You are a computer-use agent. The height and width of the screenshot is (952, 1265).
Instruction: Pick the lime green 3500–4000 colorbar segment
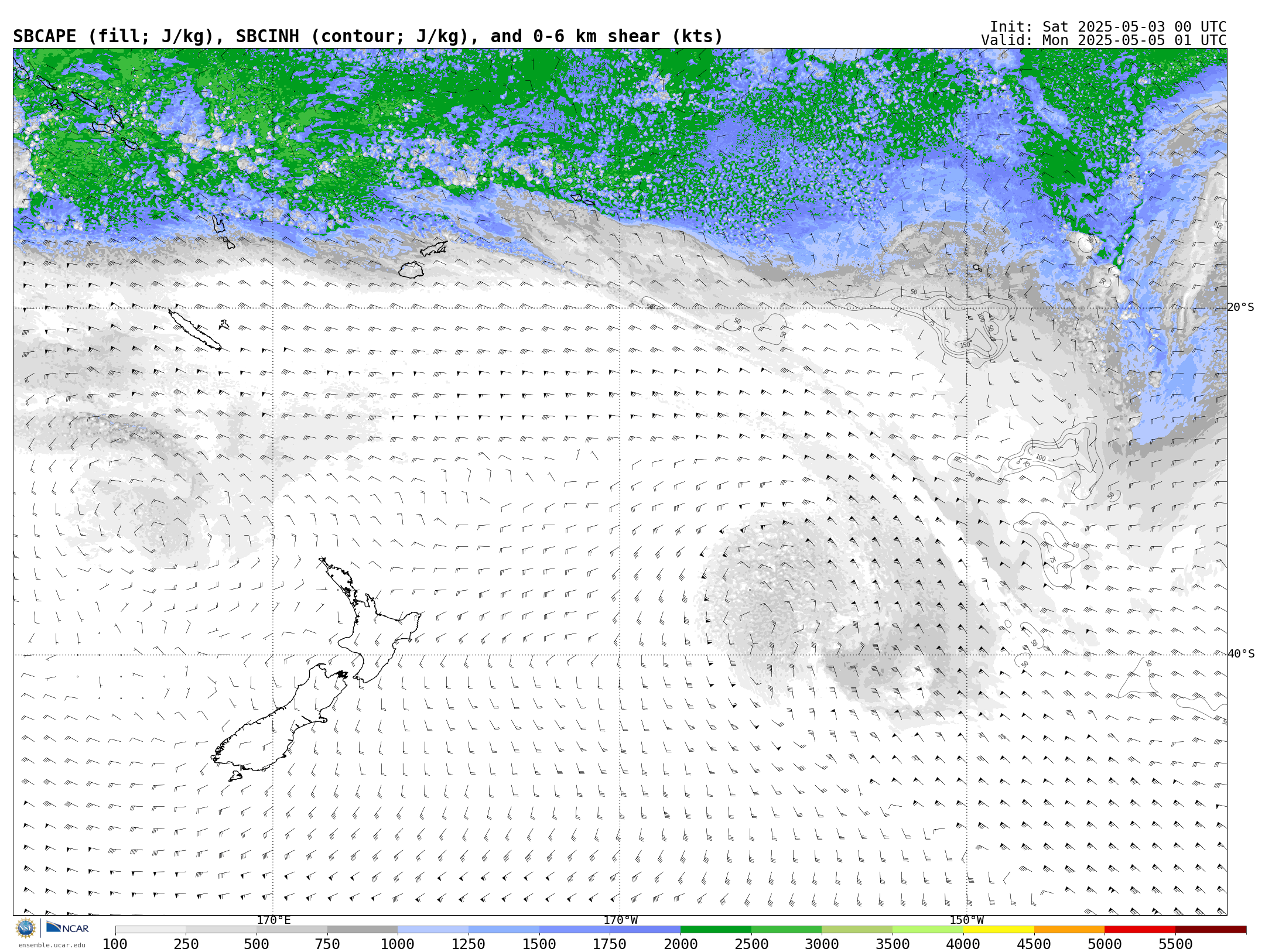(x=928, y=930)
